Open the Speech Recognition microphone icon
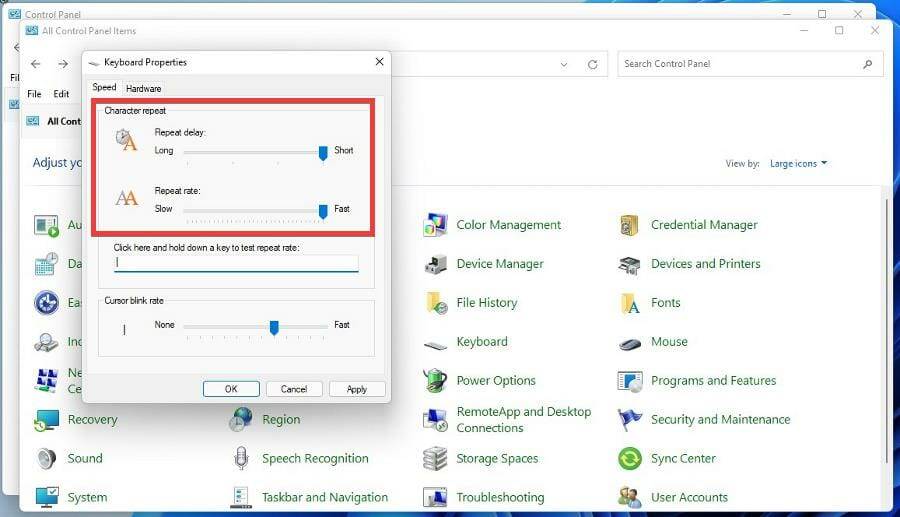The height and width of the screenshot is (517, 900). (241, 458)
